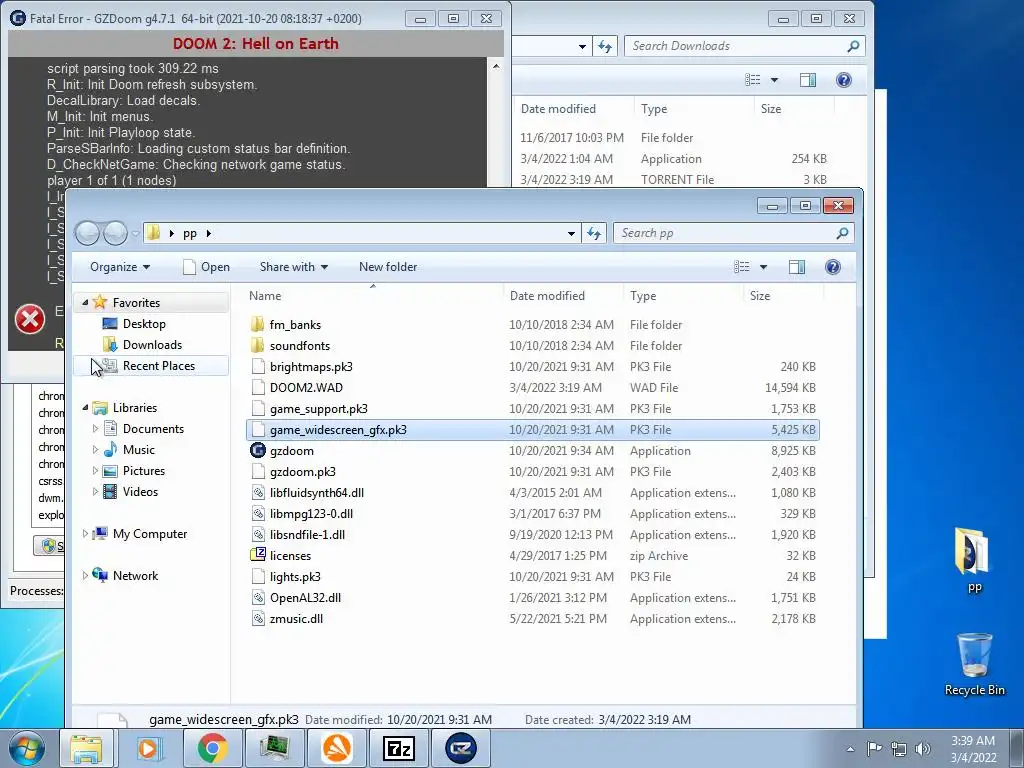1024x768 pixels.
Task: Click help icon in Downloads window
Action: point(844,80)
